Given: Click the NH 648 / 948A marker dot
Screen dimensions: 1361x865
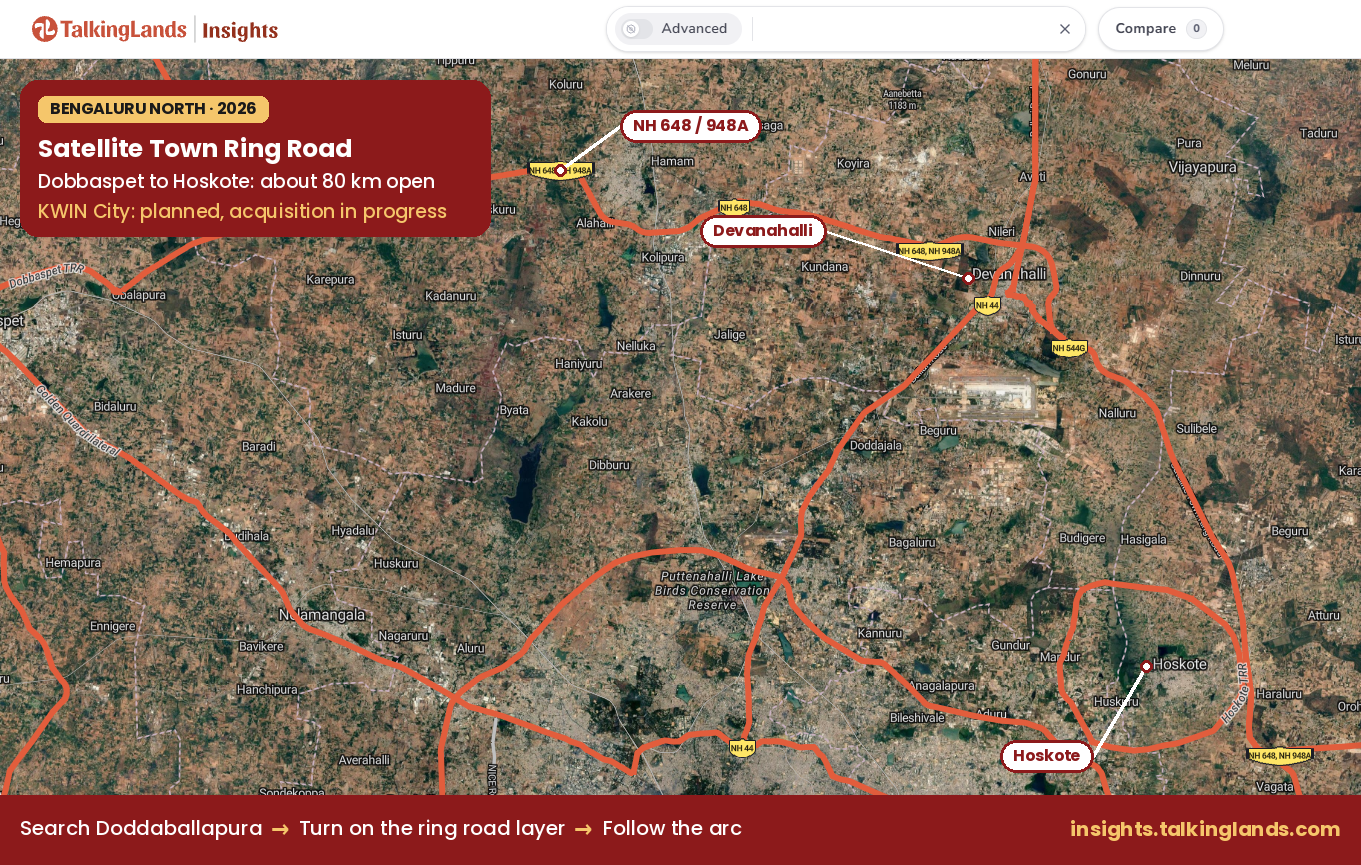Looking at the screenshot, I should (560, 170).
